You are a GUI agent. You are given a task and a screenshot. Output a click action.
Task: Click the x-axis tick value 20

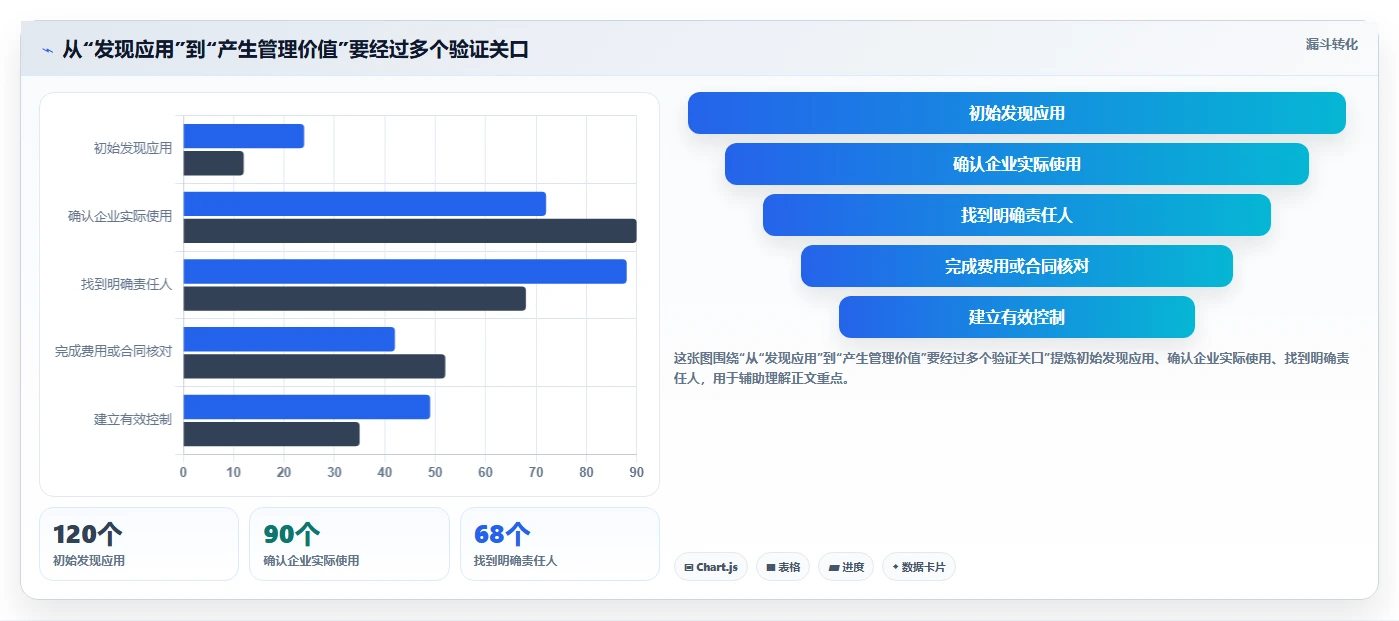coord(284,472)
